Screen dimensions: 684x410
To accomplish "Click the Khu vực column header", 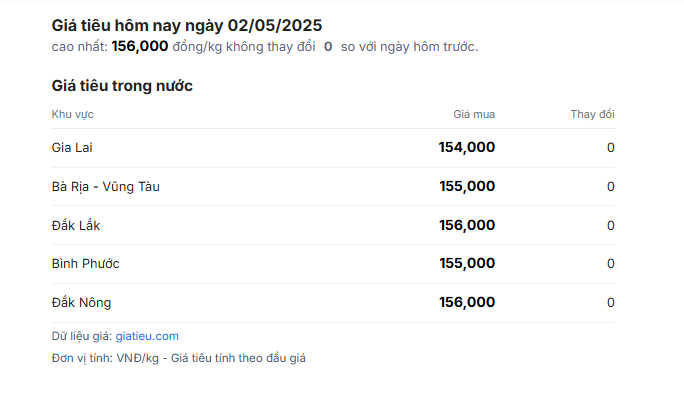I will (x=72, y=114).
